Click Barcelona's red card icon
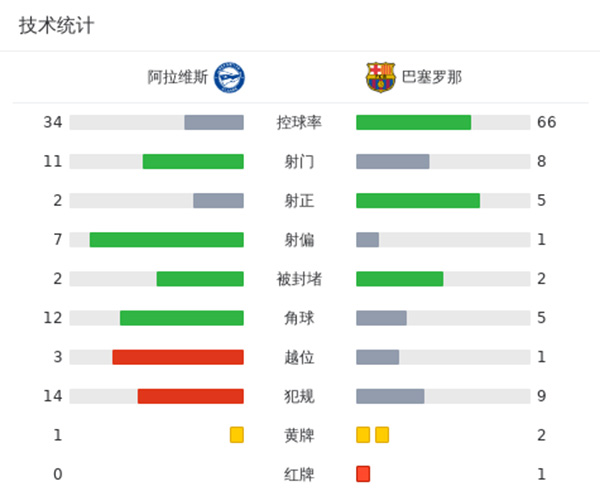The width and height of the screenshot is (600, 496). (363, 474)
